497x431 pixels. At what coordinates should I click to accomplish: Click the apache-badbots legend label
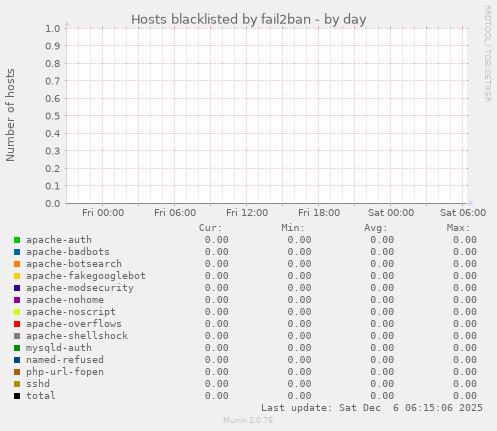(x=68, y=252)
